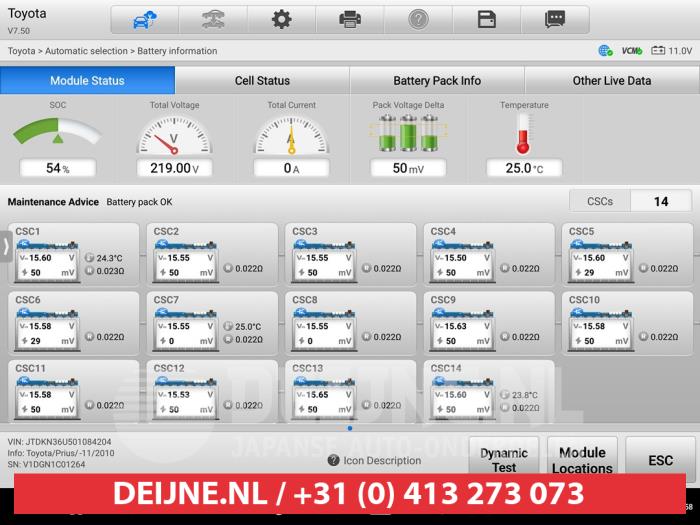Image resolution: width=700 pixels, height=525 pixels.
Task: Click SOC value 54 %
Action: 58,168
